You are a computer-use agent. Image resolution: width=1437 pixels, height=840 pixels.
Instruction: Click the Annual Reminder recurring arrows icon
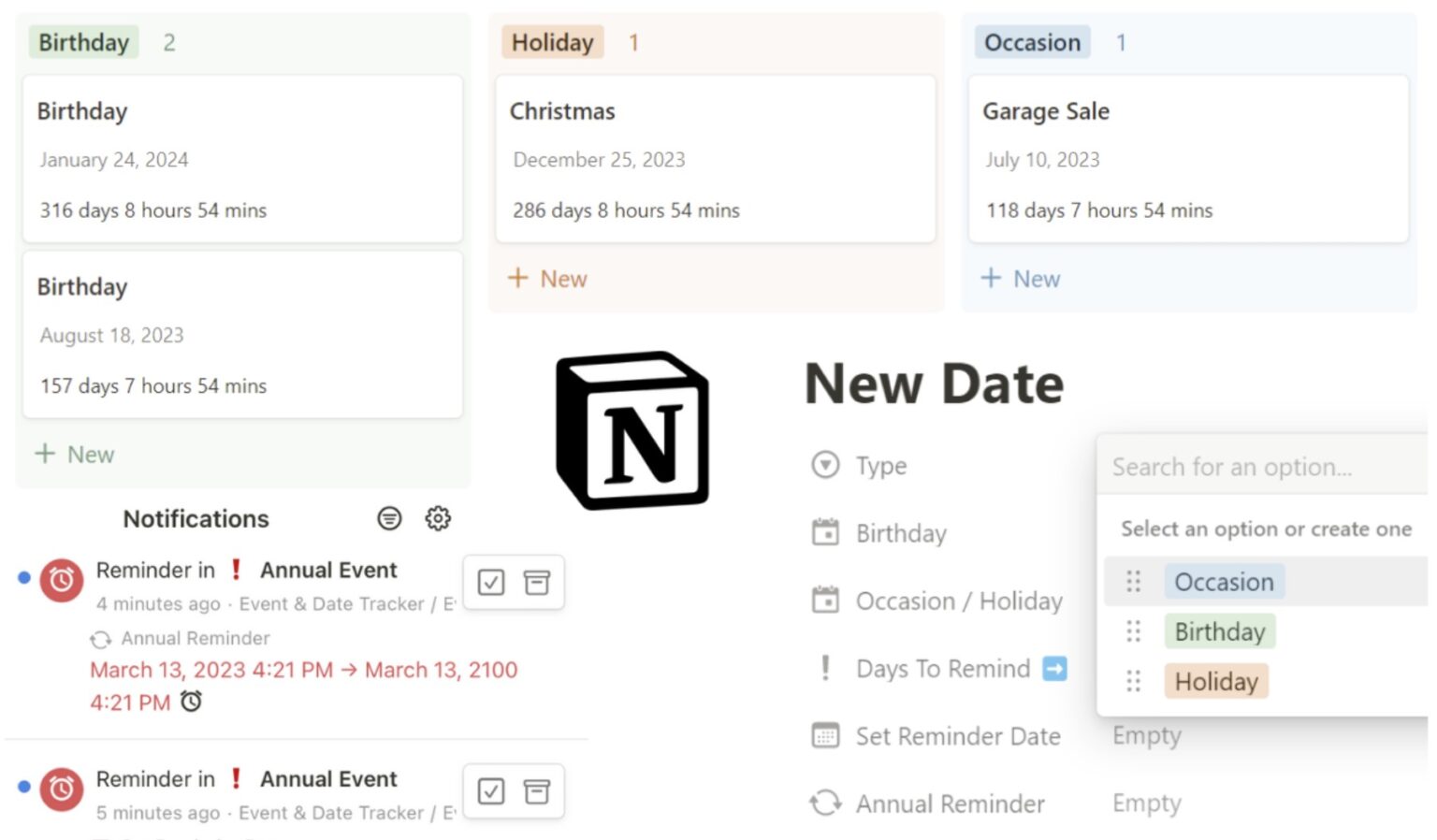tap(825, 804)
